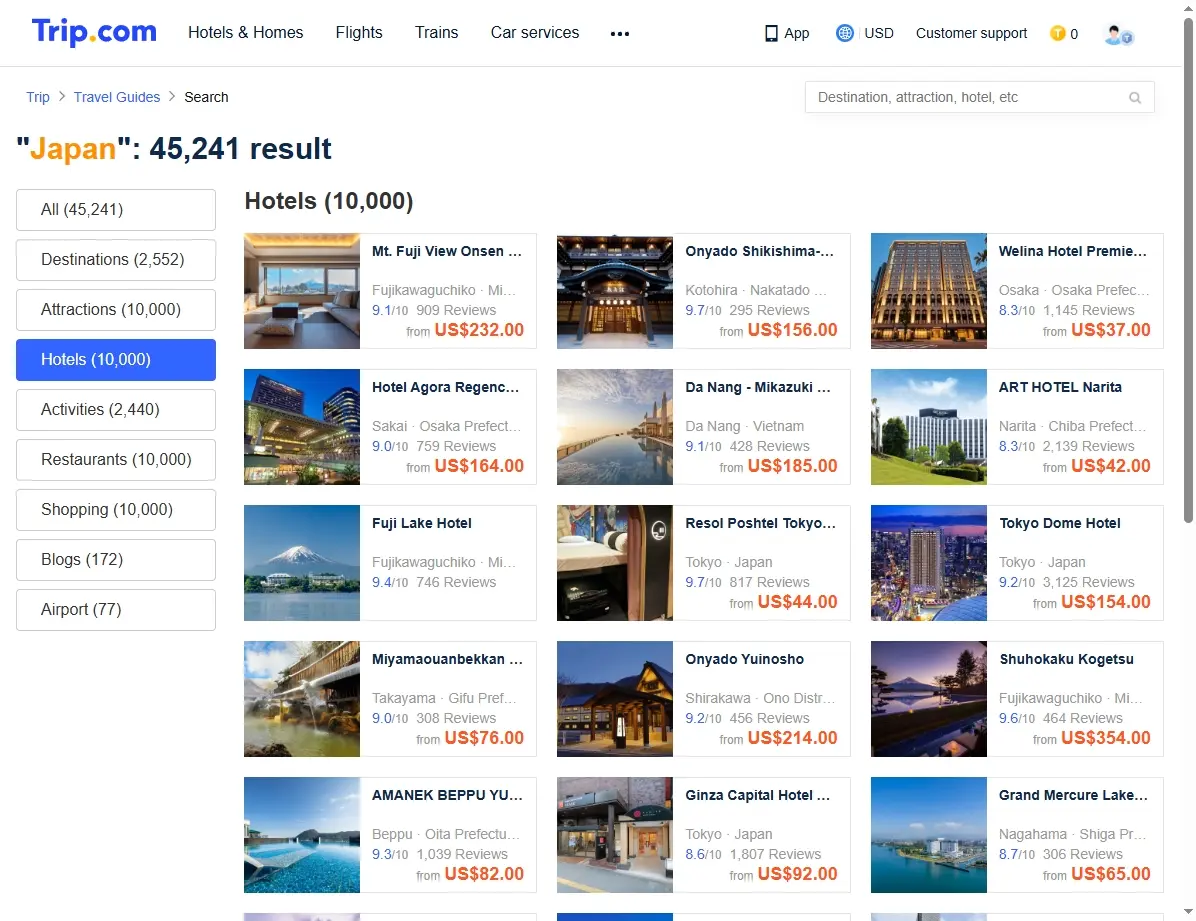Focus the destination search field
1196x921 pixels.
[x=979, y=98]
